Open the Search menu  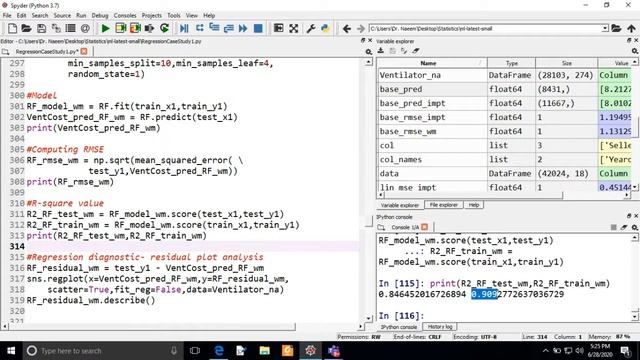40,16
